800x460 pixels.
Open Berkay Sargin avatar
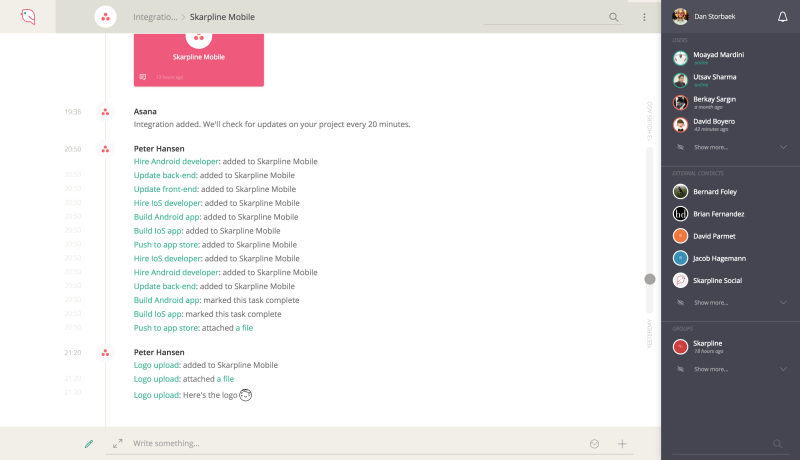pos(680,103)
